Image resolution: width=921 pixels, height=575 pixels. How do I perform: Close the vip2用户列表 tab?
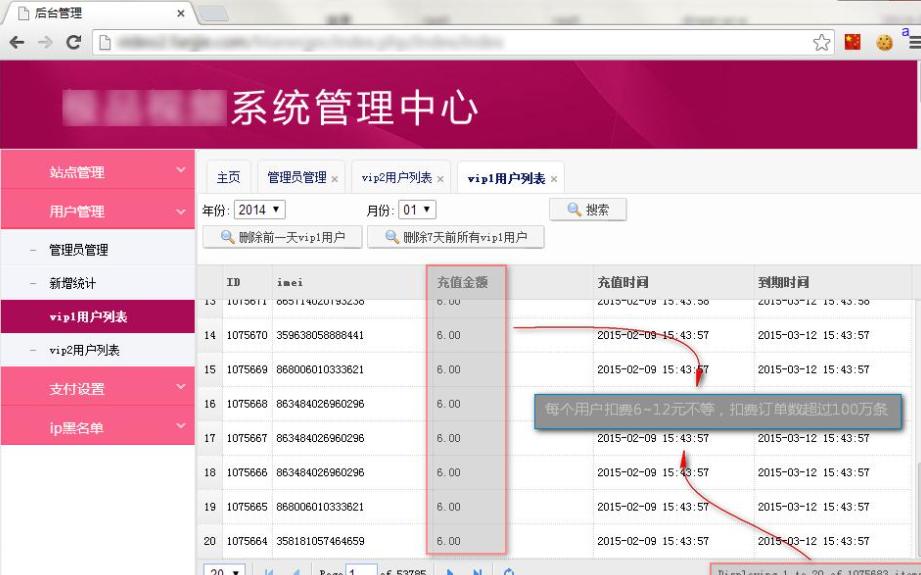pos(441,179)
